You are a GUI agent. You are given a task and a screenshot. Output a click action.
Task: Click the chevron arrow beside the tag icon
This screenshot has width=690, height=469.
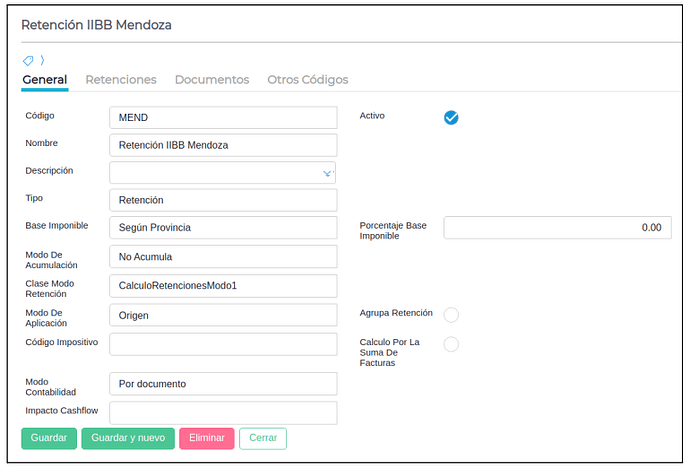(42, 61)
